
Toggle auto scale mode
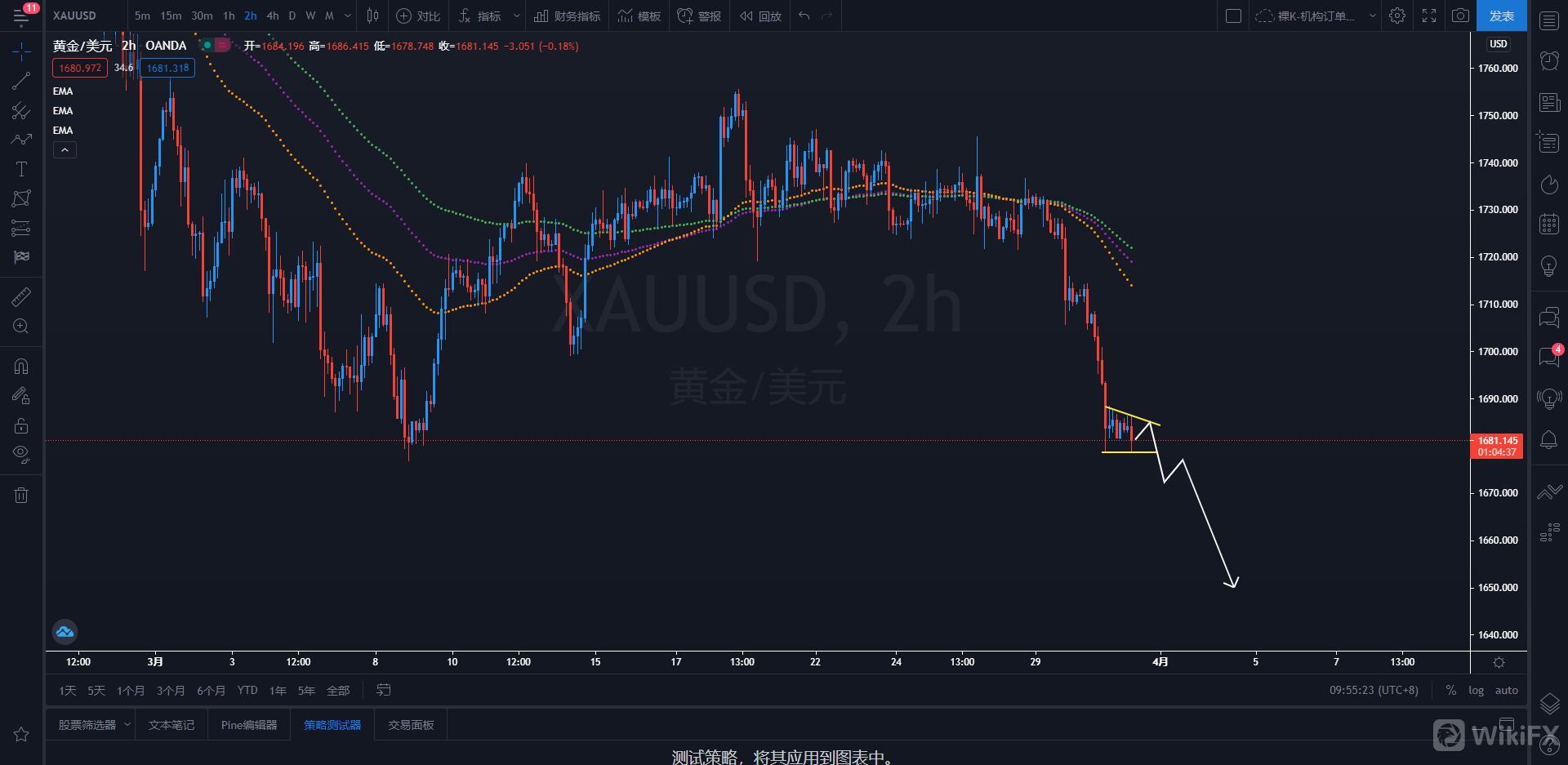(x=1507, y=691)
